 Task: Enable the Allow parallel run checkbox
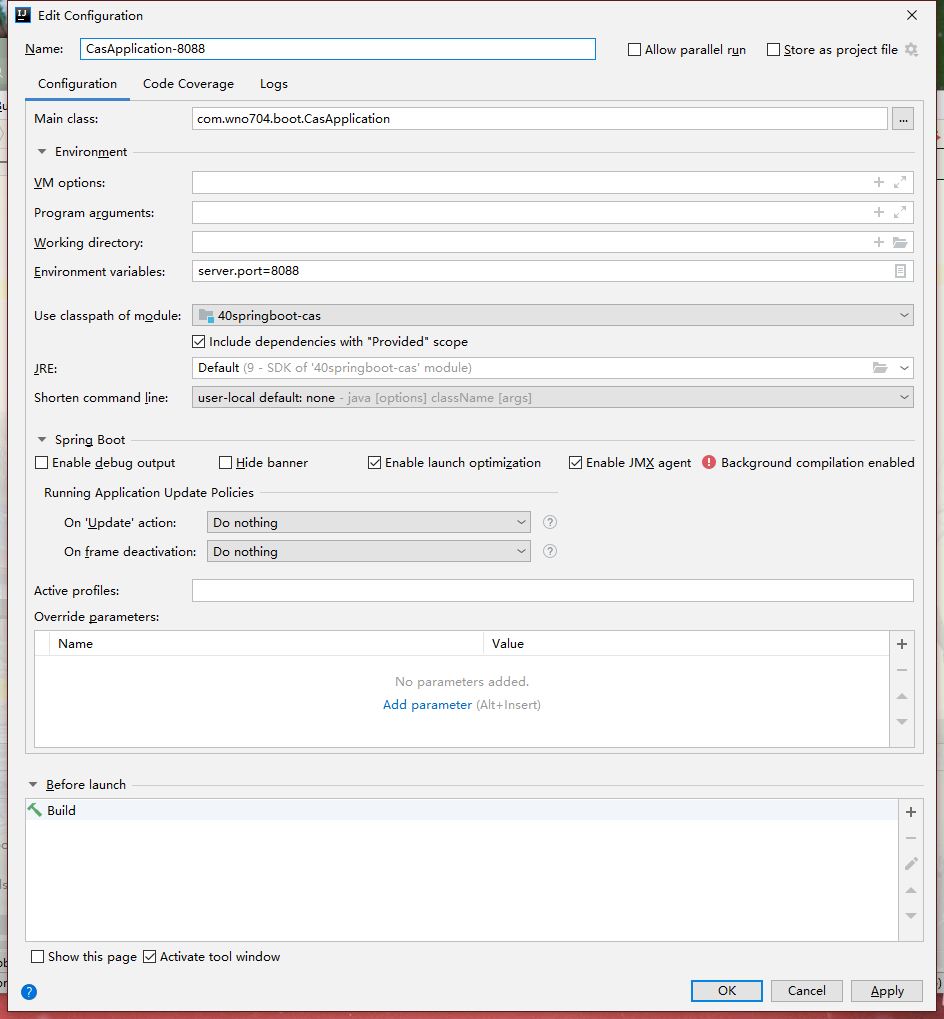coord(634,50)
